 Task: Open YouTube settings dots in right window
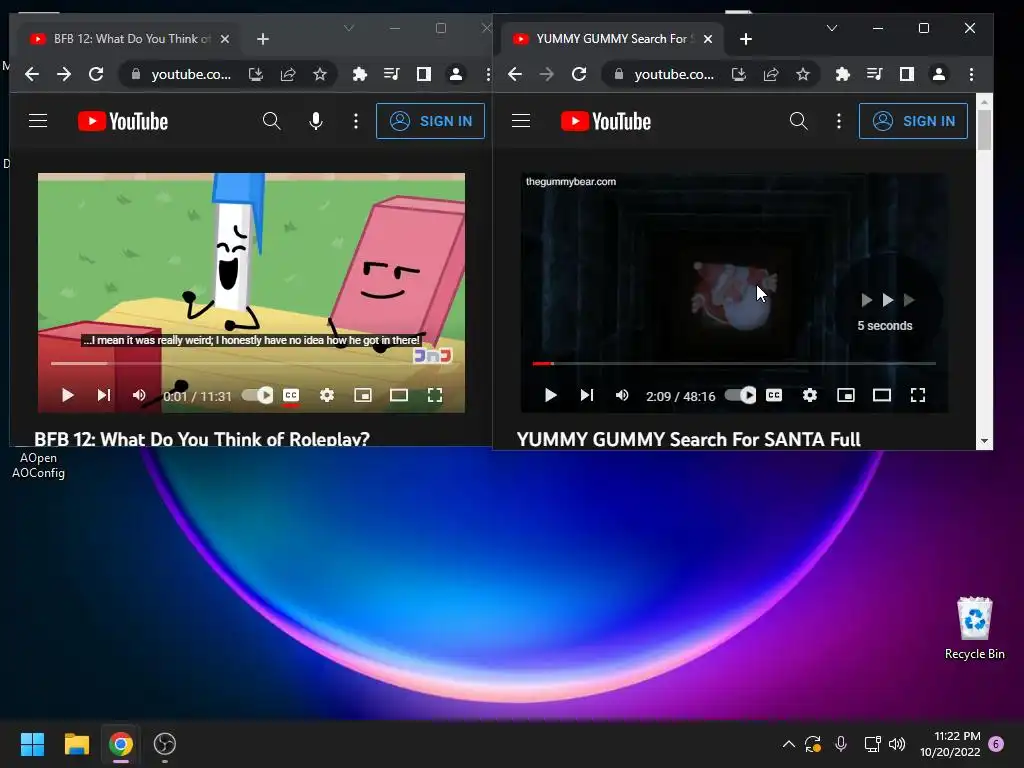point(839,121)
